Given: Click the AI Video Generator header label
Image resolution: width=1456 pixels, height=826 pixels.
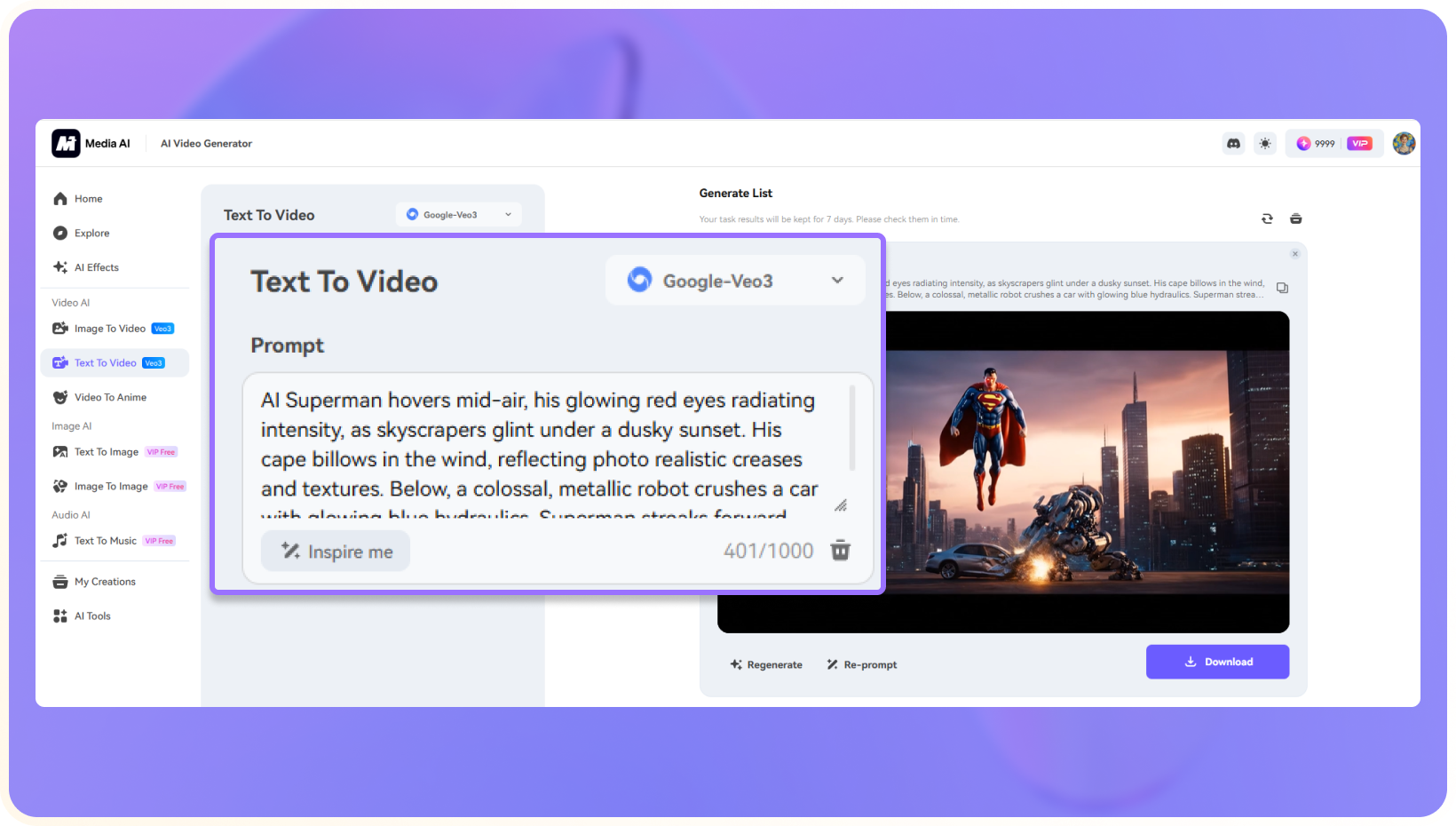Looking at the screenshot, I should (x=206, y=144).
